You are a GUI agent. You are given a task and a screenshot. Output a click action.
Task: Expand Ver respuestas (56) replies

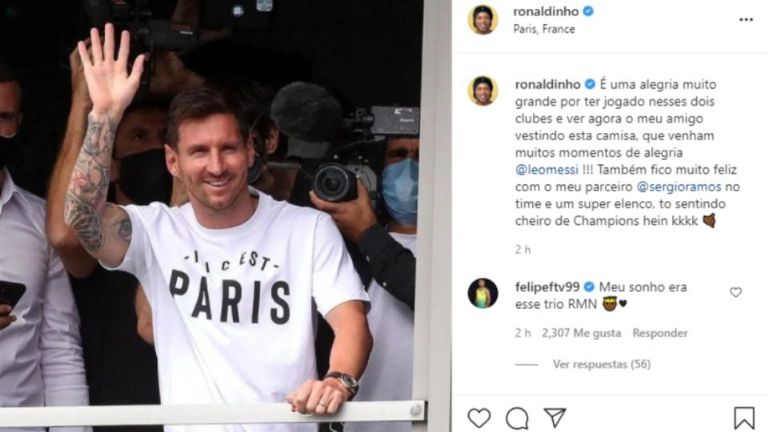tap(601, 364)
